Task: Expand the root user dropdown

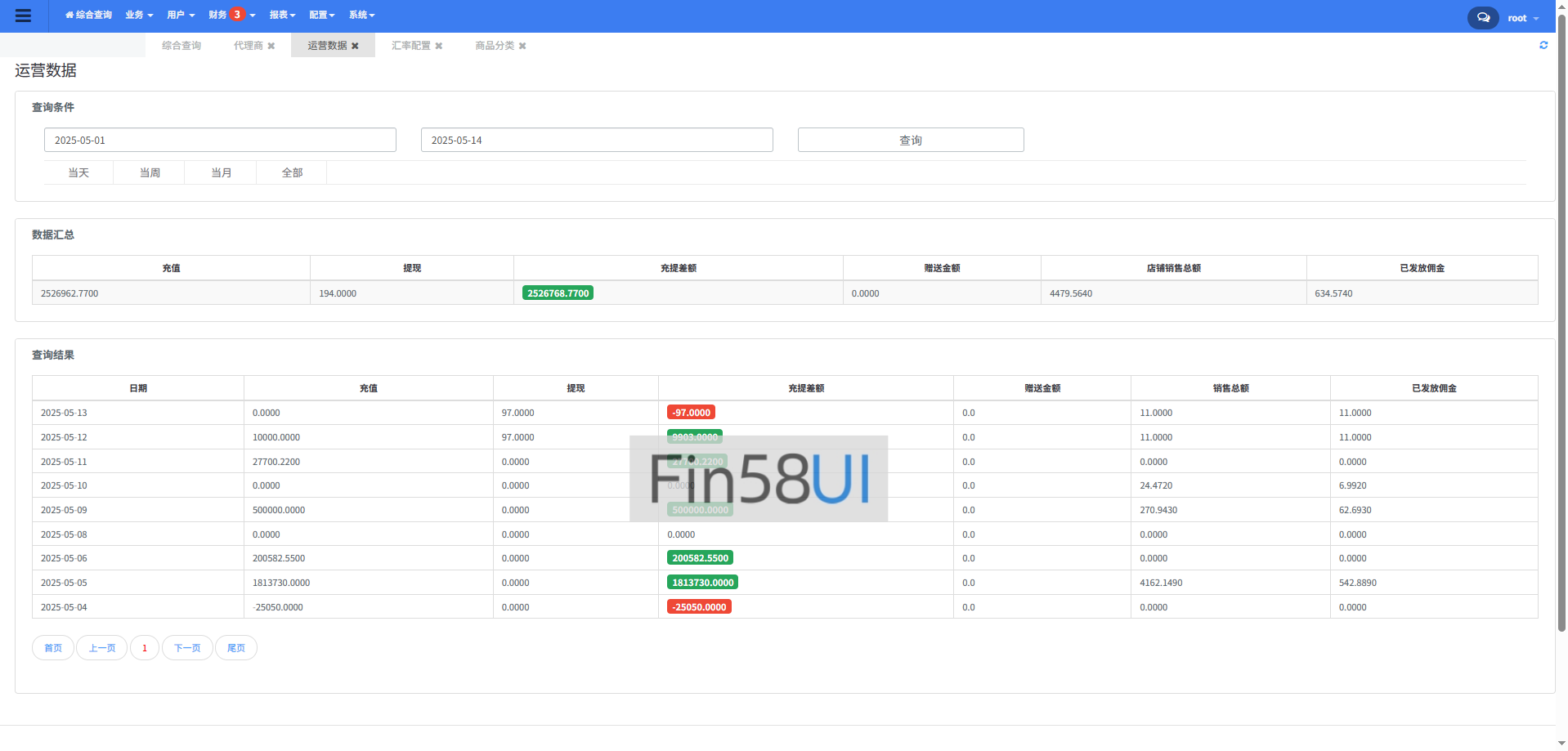Action: coord(1522,18)
